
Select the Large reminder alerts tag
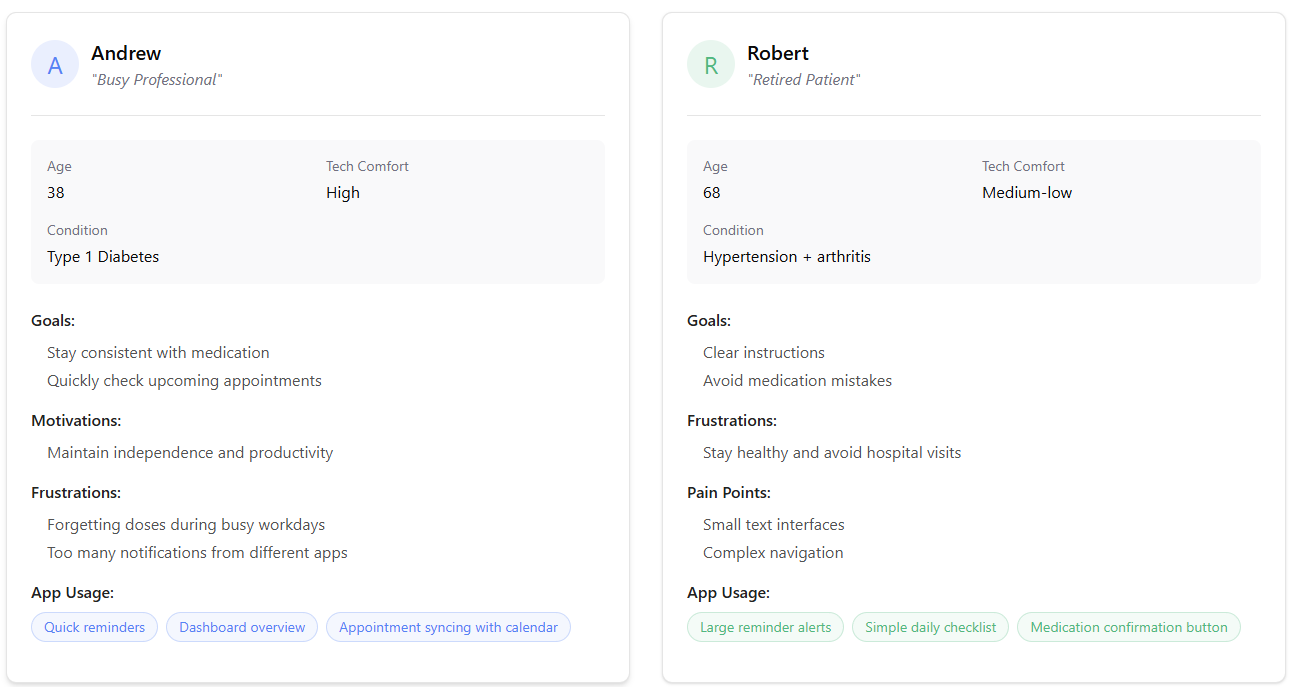[765, 627]
